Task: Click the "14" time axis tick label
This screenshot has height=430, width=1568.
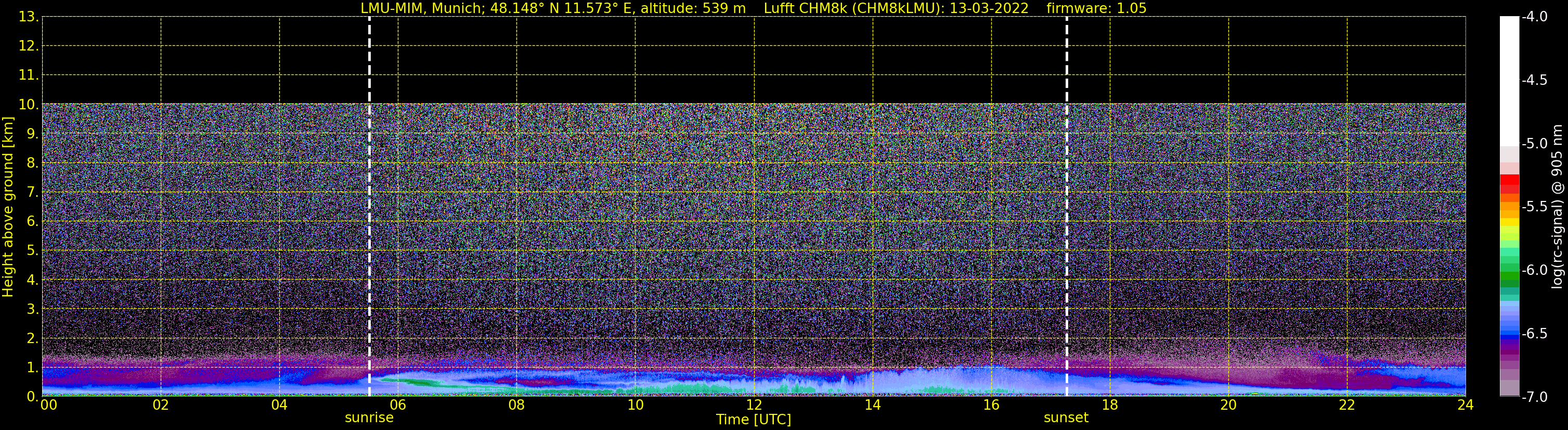Action: (x=873, y=406)
